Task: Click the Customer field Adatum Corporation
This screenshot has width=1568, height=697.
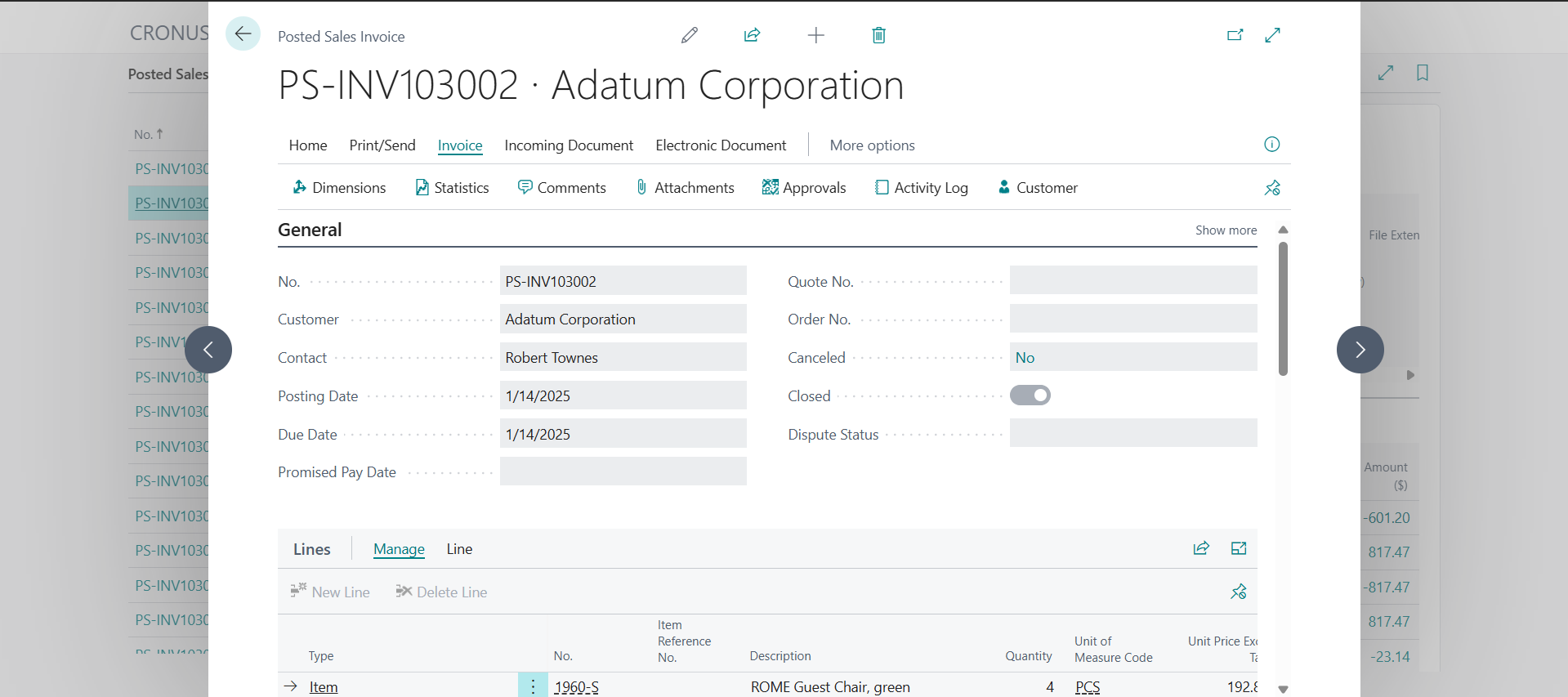Action: (623, 319)
